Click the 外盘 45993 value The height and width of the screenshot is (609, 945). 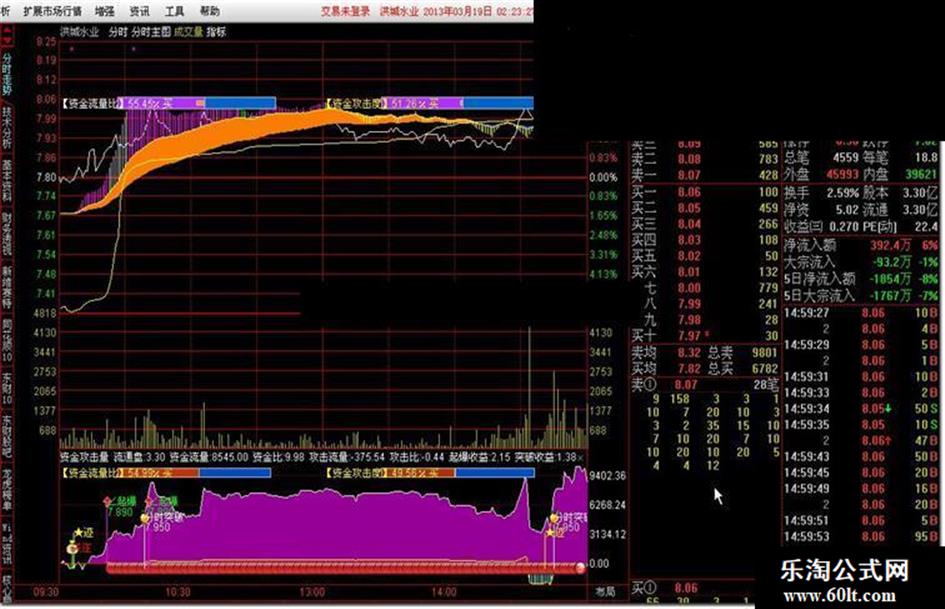(x=842, y=174)
